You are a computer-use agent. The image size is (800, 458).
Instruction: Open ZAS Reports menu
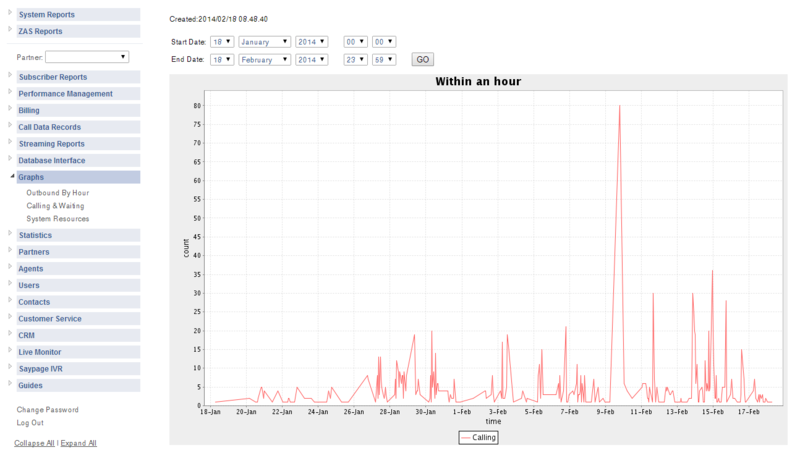point(78,31)
